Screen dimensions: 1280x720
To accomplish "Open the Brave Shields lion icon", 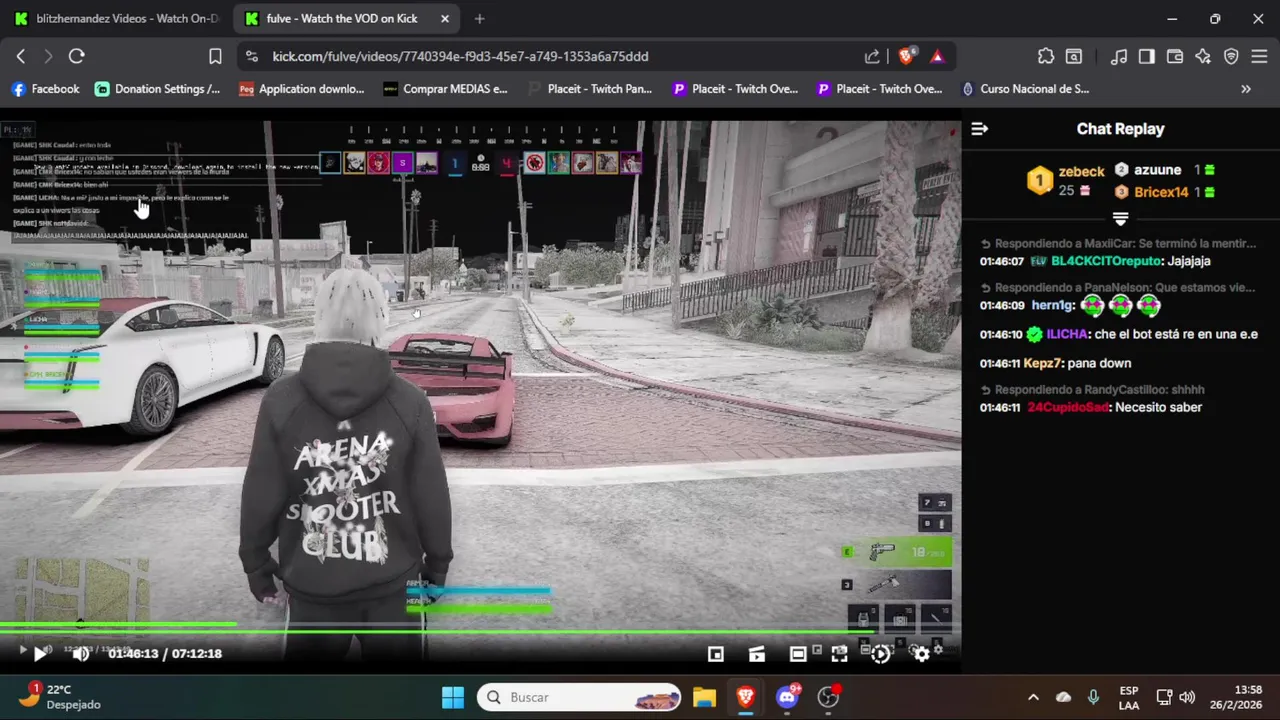I will coord(906,56).
